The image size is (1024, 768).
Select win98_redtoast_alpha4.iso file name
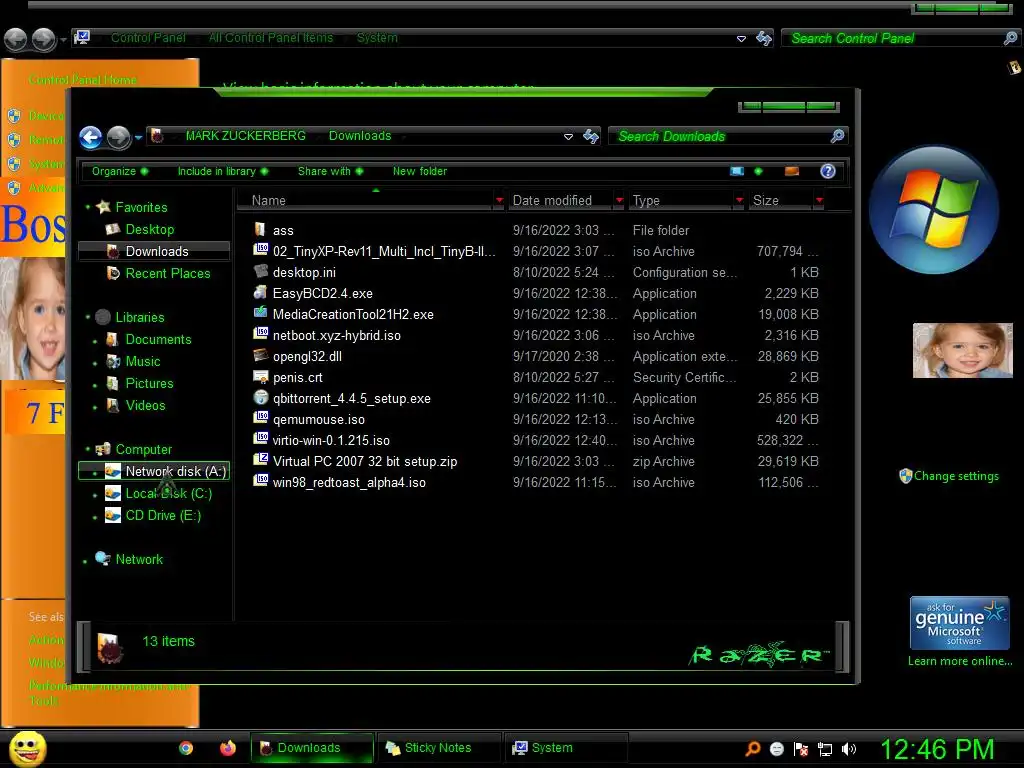(x=349, y=483)
